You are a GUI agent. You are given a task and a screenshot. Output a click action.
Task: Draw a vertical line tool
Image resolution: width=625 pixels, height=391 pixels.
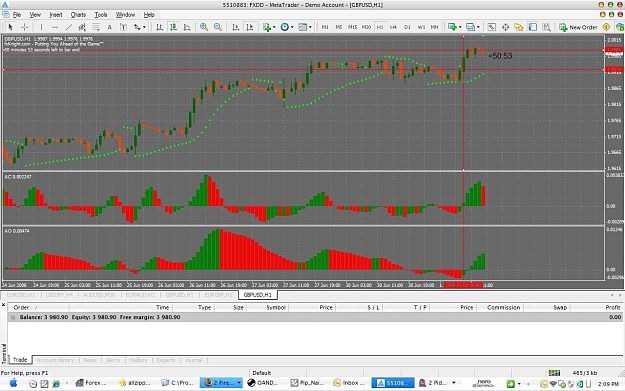41,27
